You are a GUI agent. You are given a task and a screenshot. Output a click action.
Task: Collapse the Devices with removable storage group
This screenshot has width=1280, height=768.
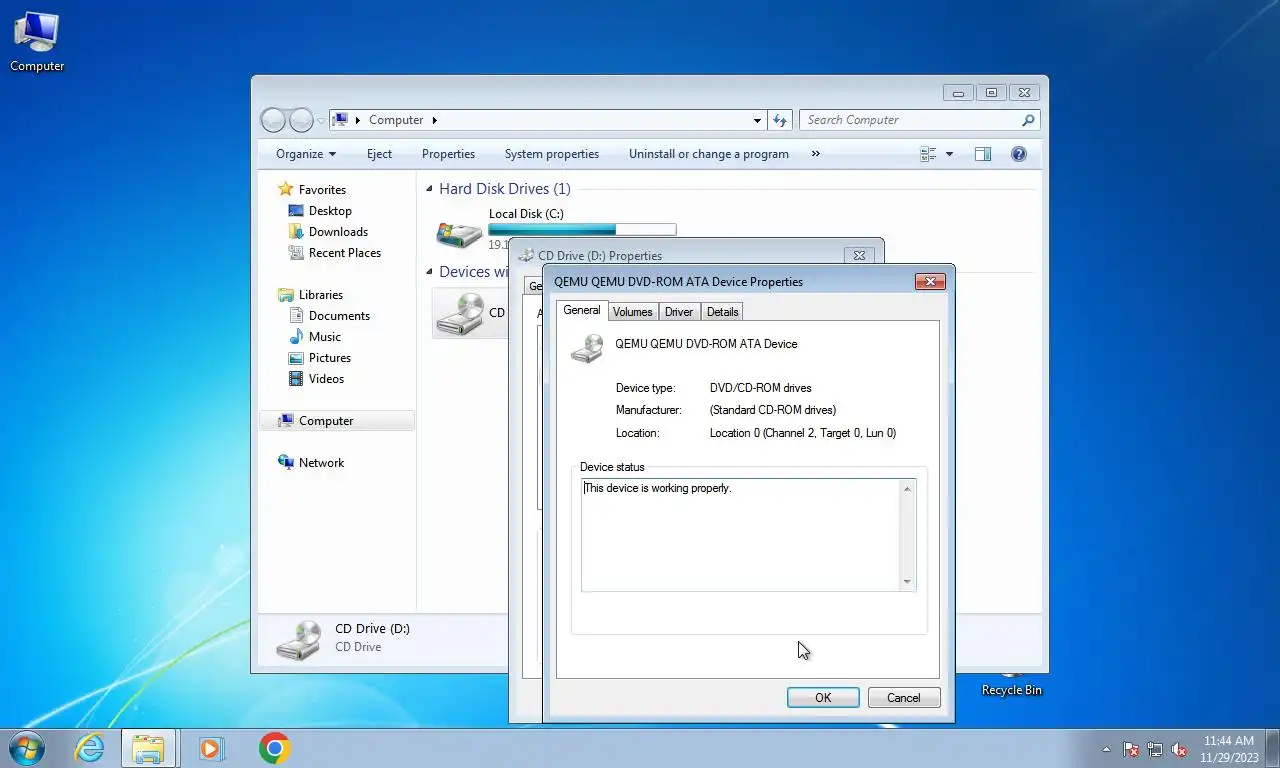pos(429,272)
